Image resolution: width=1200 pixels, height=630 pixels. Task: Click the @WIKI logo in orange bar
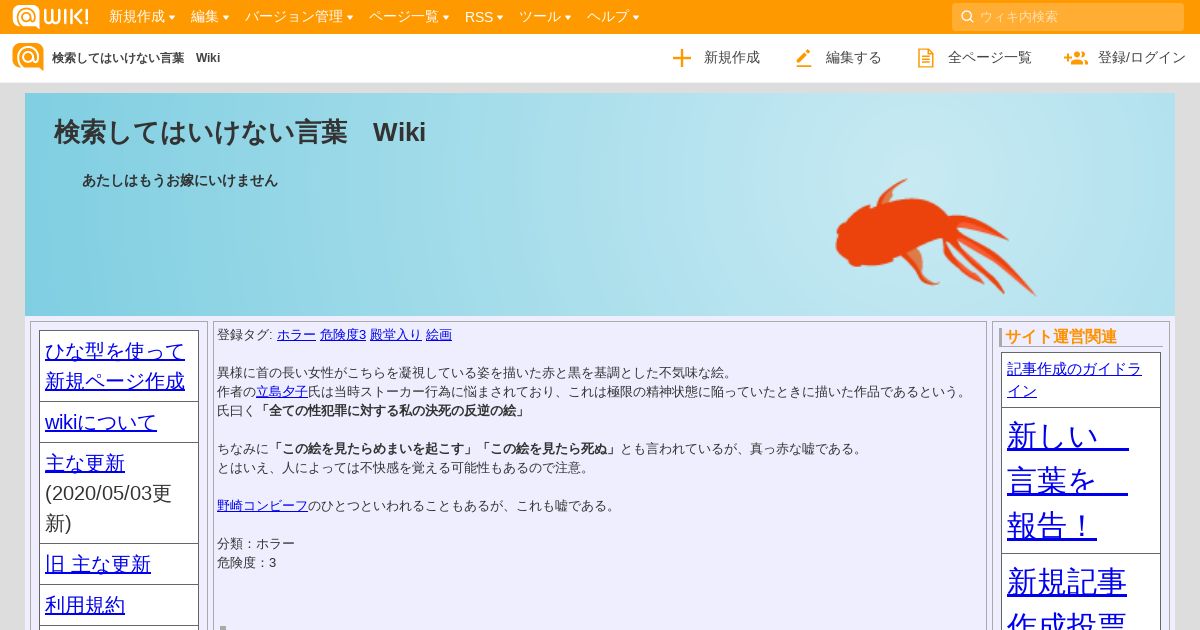[50, 16]
